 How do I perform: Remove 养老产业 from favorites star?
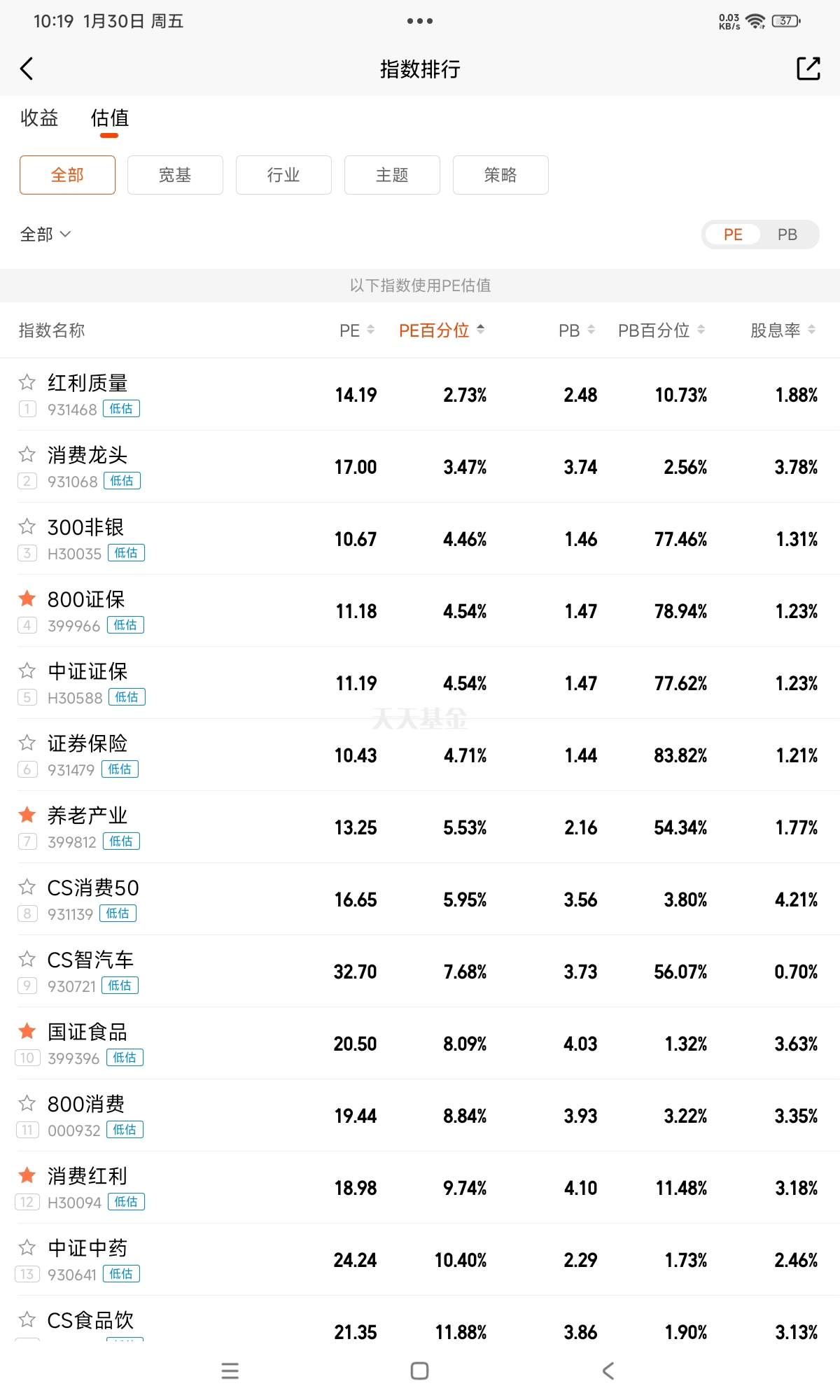click(27, 815)
